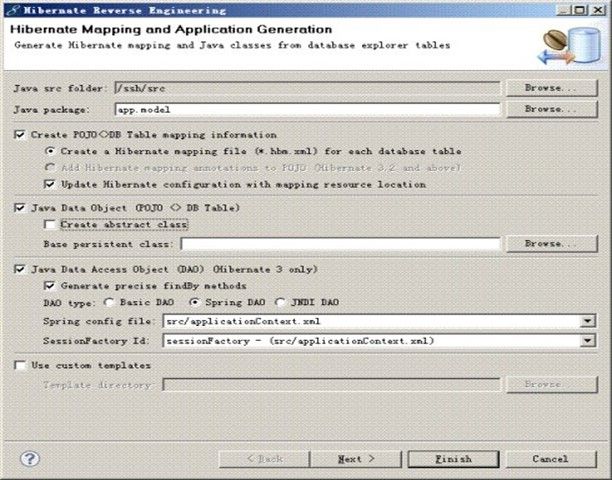Go to the Next wizard page
The height and width of the screenshot is (480, 612).
click(x=356, y=459)
